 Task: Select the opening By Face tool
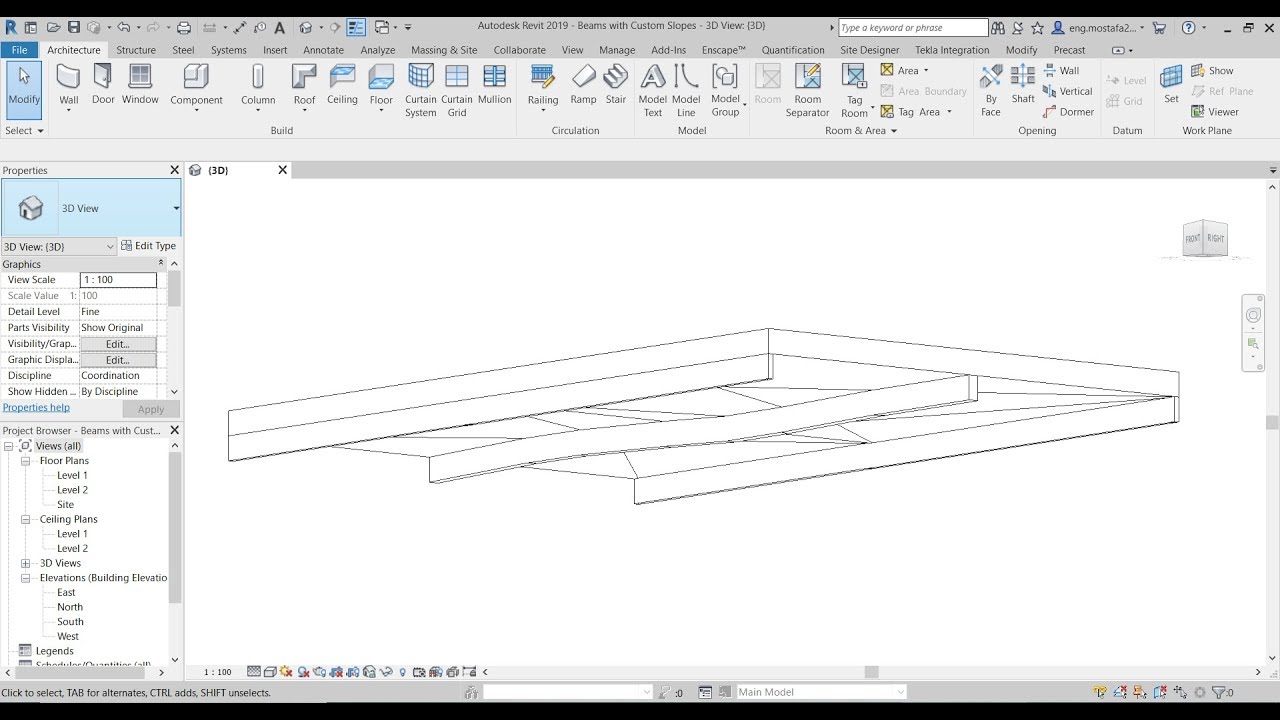click(x=991, y=90)
